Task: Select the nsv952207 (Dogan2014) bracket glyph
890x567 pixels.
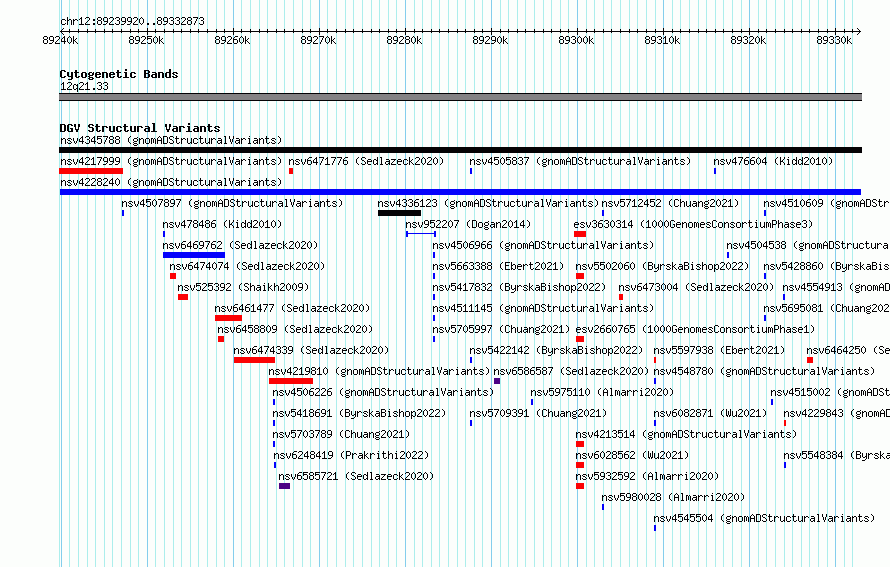Action: (421, 234)
